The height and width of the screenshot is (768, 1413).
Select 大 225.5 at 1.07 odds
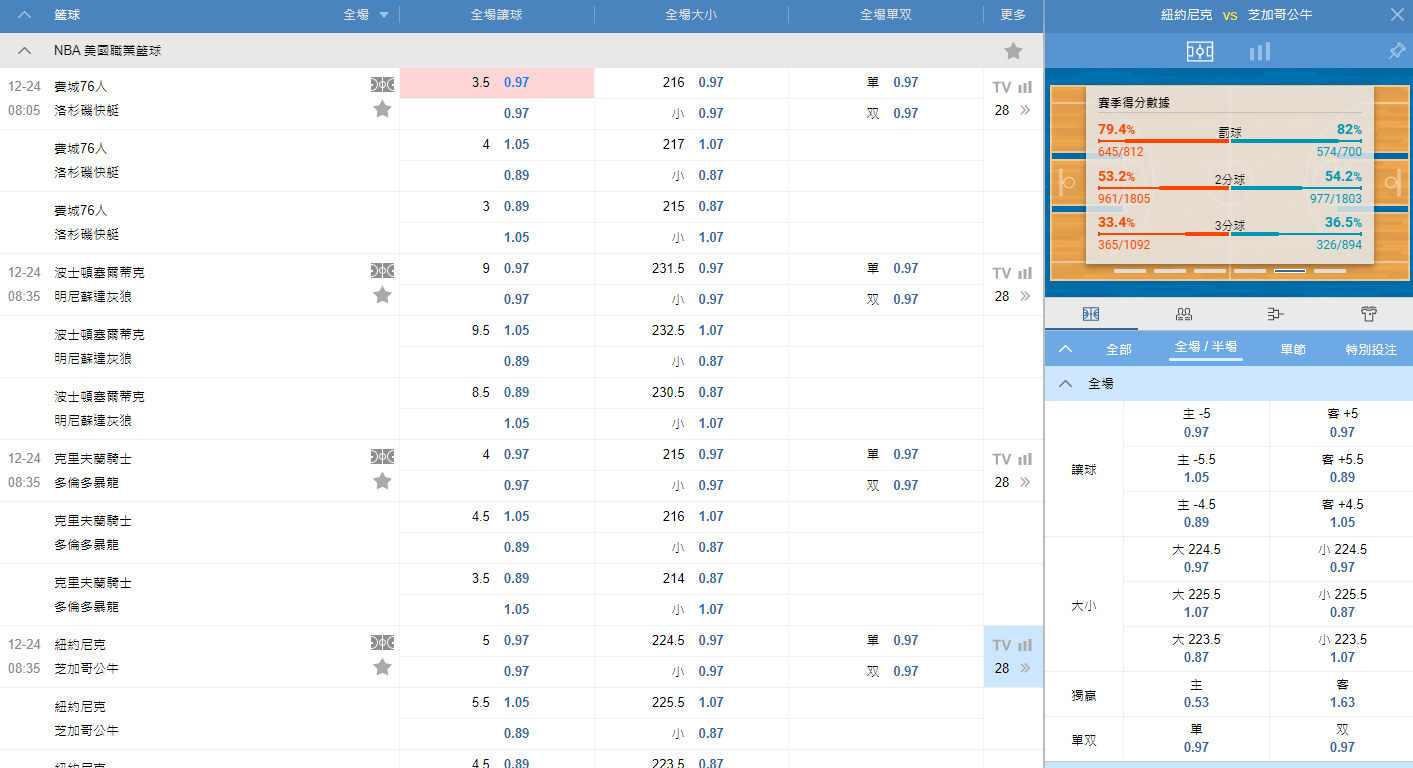coord(1196,603)
